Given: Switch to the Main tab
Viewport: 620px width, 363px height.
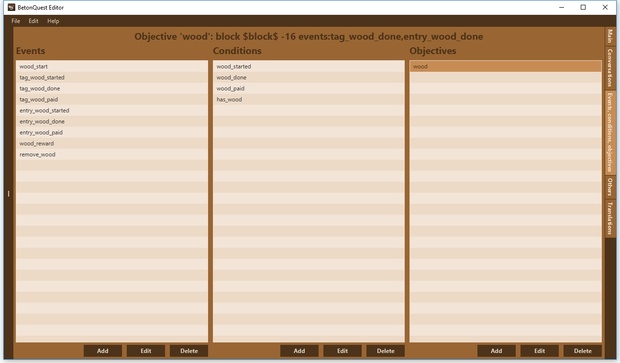Looking at the screenshot, I should (610, 36).
